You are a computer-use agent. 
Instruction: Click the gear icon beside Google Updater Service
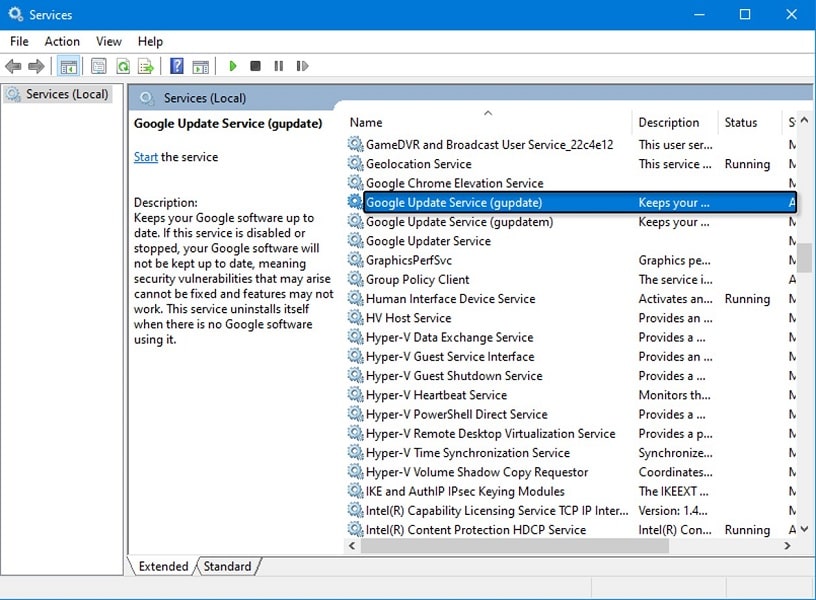coord(355,240)
